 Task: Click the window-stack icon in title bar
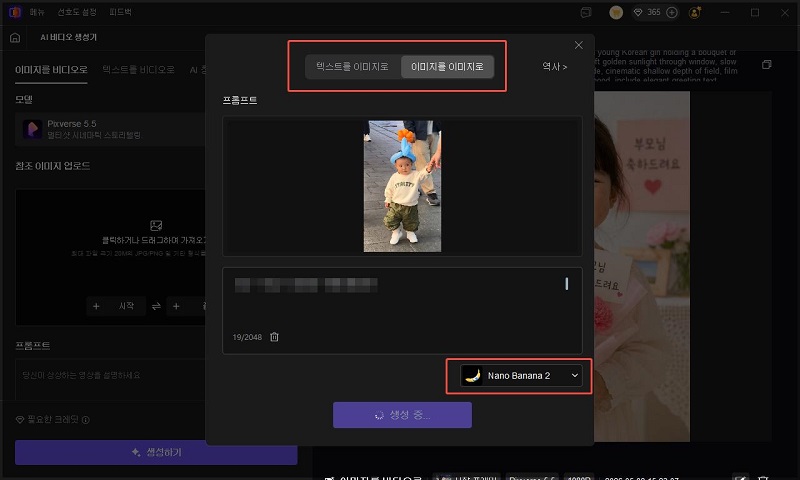(586, 12)
